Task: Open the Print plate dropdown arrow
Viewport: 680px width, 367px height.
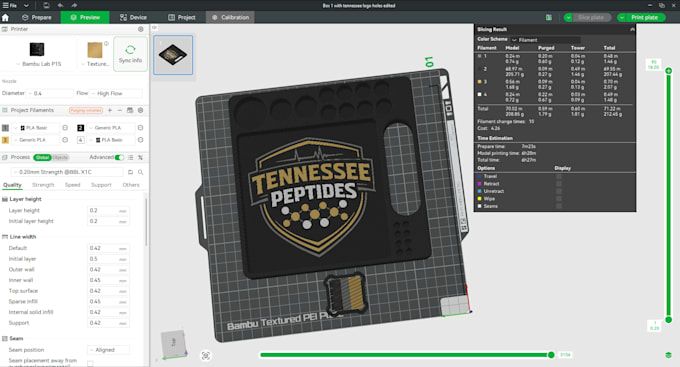Action: [x=622, y=17]
